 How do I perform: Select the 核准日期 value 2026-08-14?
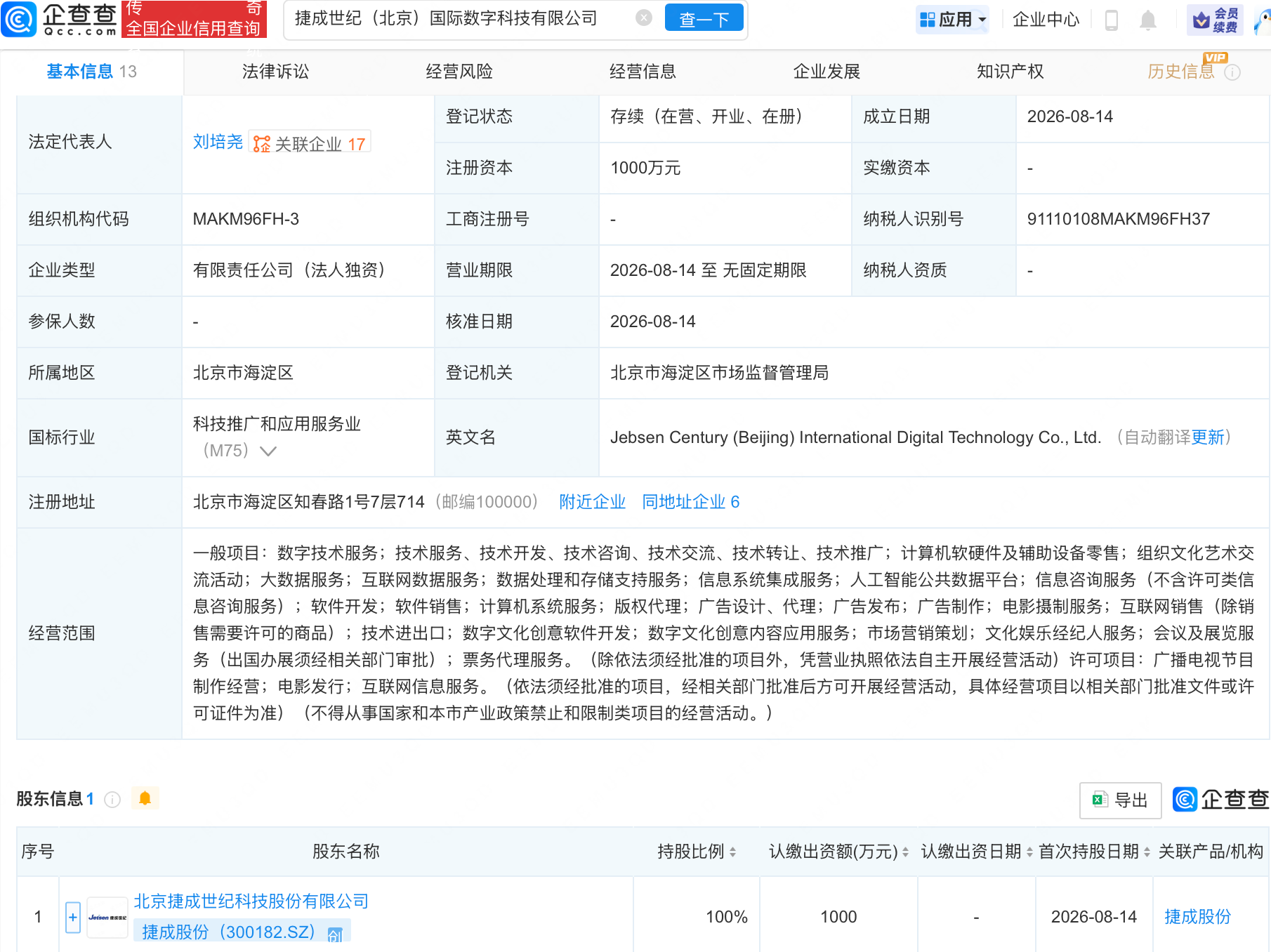(x=653, y=322)
